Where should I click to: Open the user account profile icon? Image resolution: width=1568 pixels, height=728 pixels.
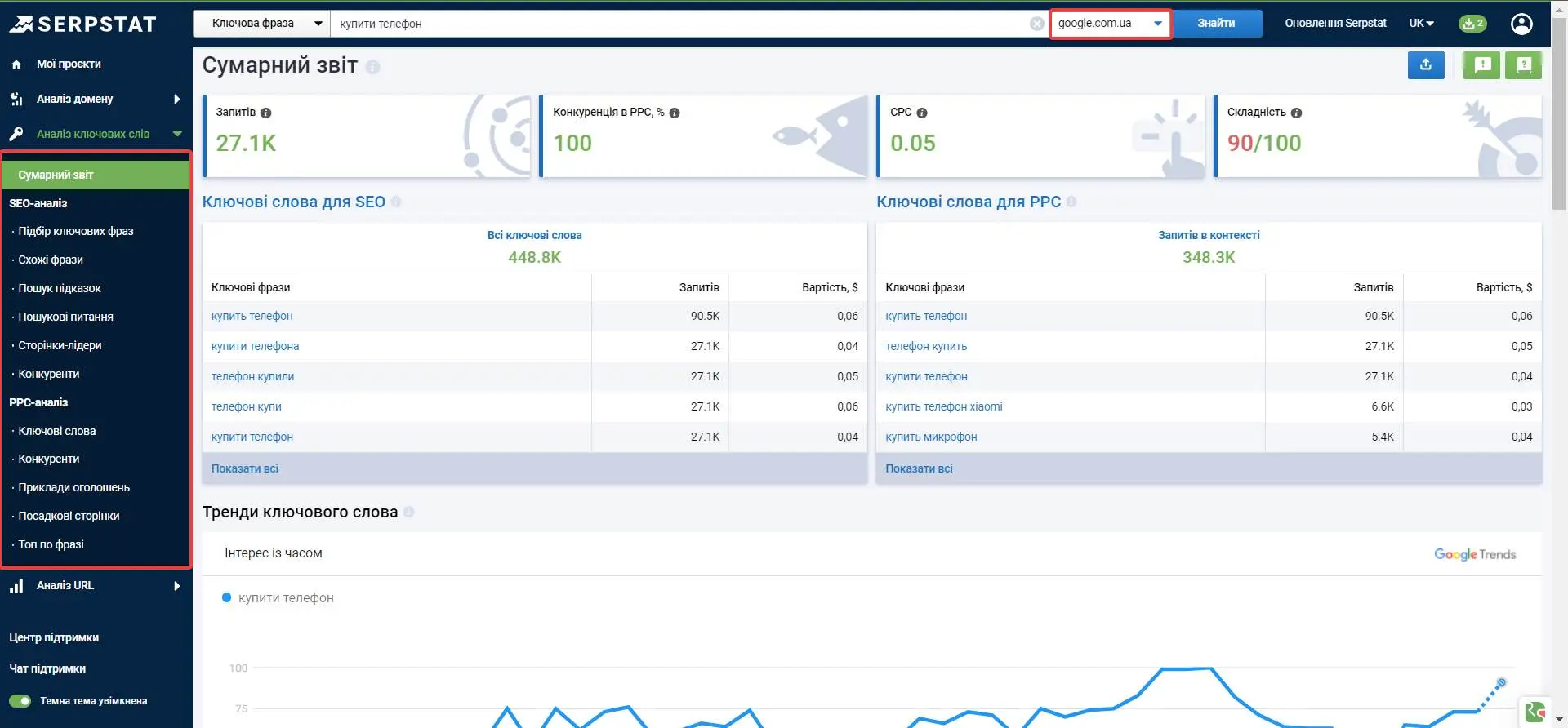(1521, 24)
